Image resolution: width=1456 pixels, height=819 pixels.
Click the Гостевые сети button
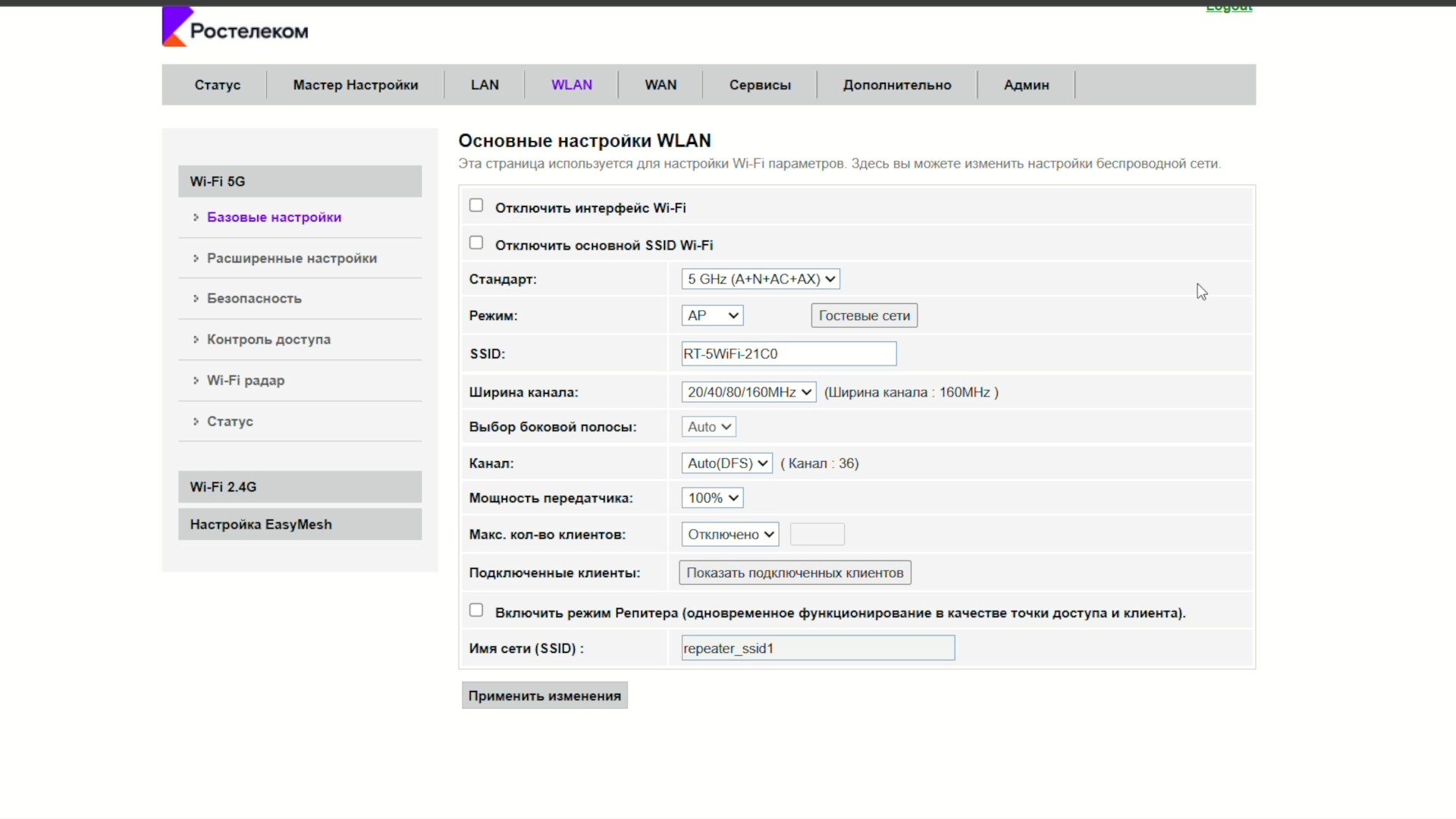pos(864,315)
